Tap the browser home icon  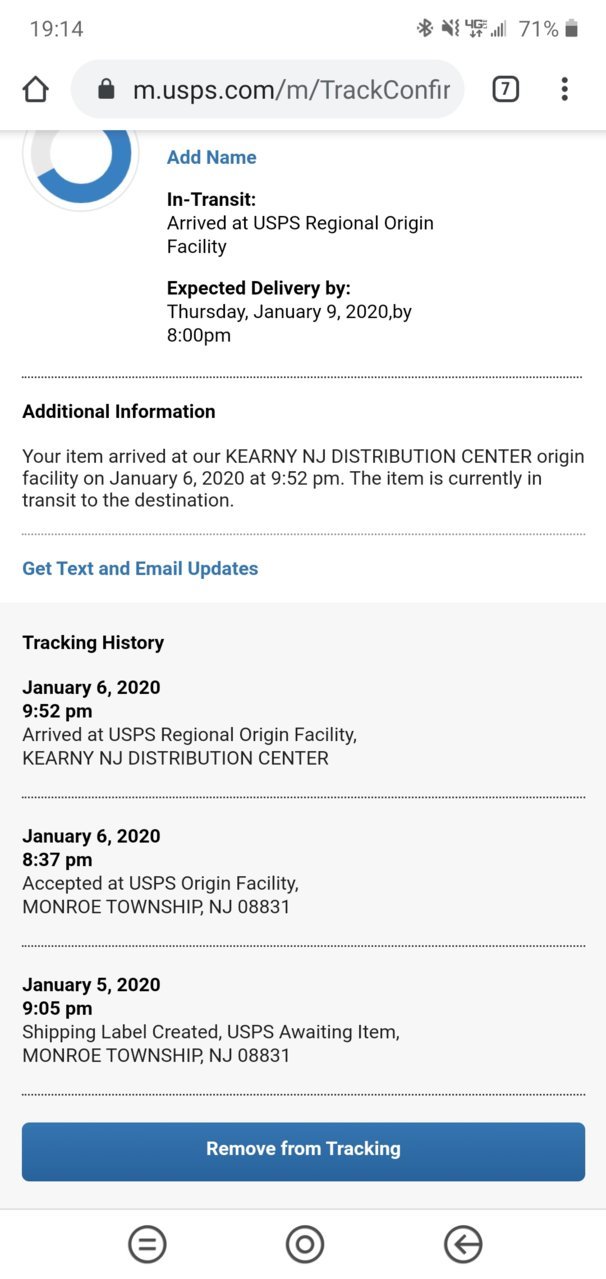tap(35, 90)
